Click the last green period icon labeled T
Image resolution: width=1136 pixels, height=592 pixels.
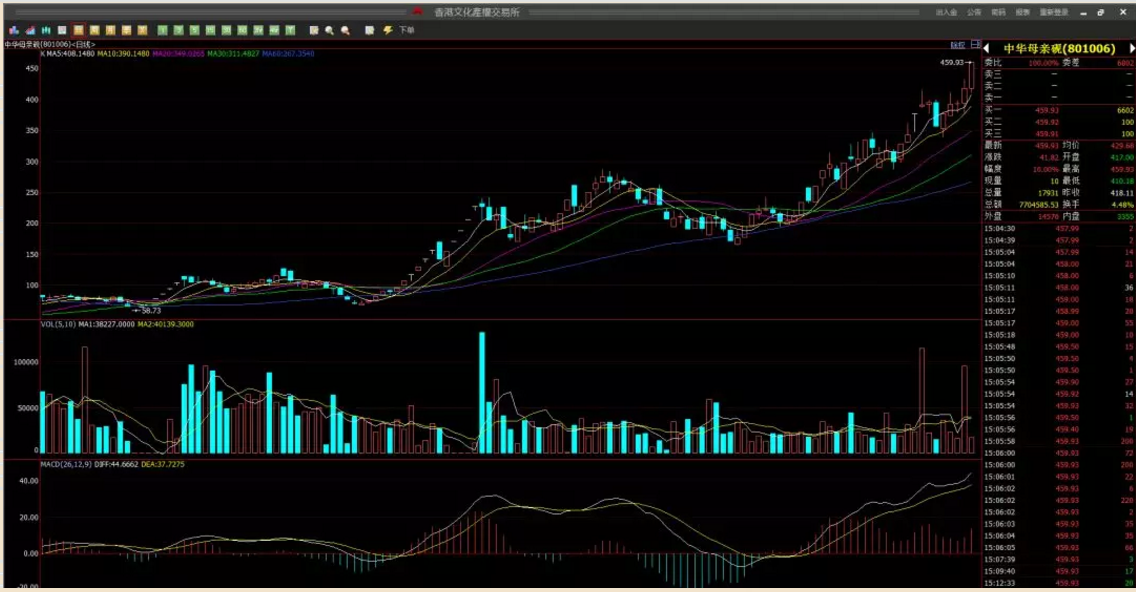click(x=290, y=30)
